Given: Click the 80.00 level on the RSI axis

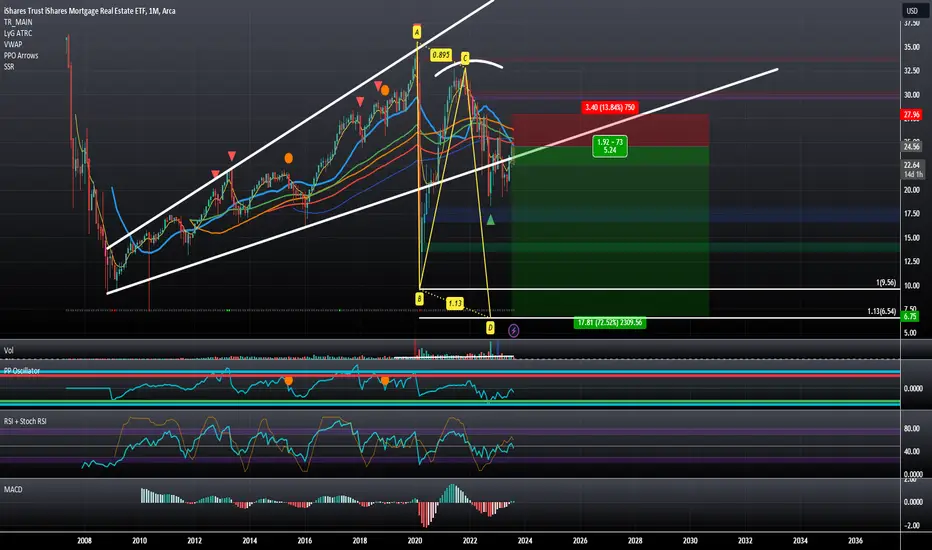Looking at the screenshot, I should pyautogui.click(x=912, y=428).
